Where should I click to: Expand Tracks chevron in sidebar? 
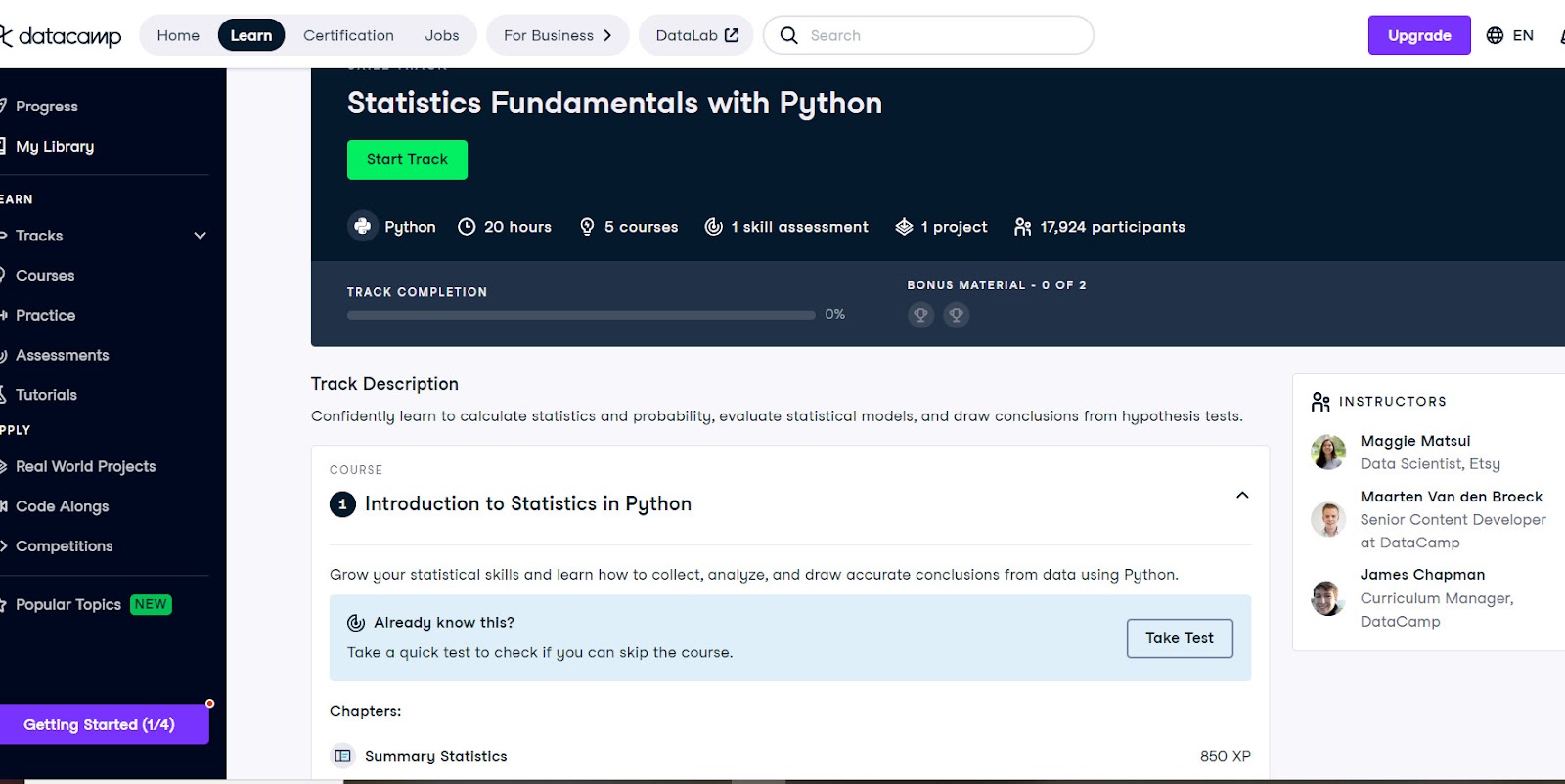point(201,236)
